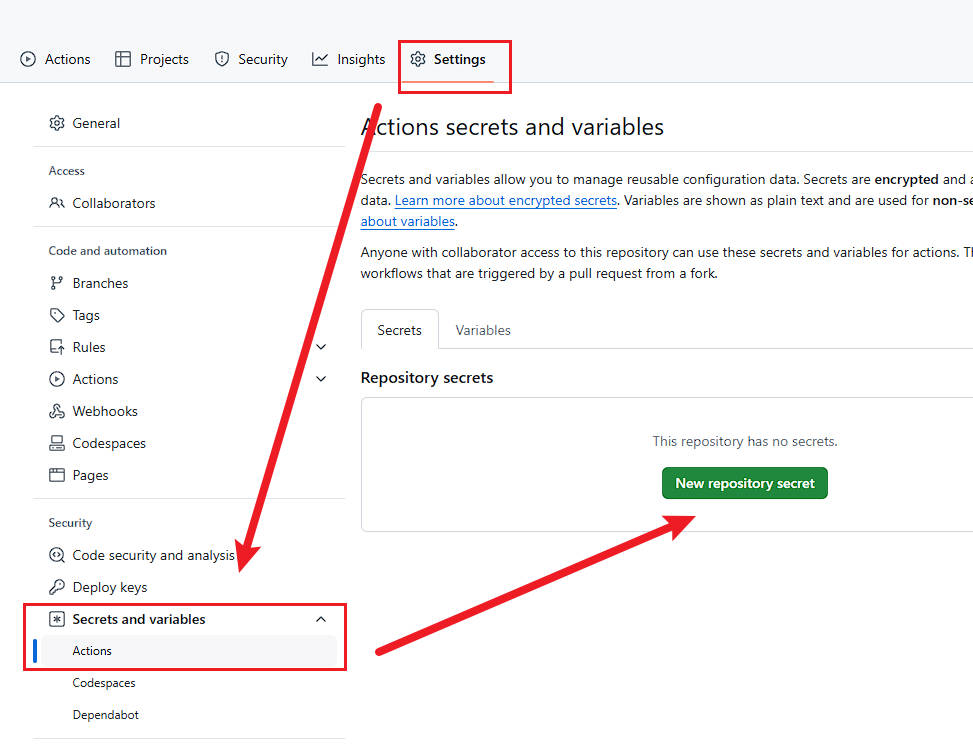Click the Collaborators people icon

[x=57, y=203]
